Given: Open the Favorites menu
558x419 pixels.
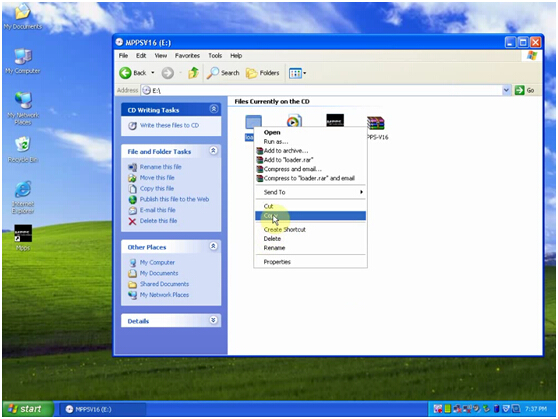Looking at the screenshot, I should [187, 56].
